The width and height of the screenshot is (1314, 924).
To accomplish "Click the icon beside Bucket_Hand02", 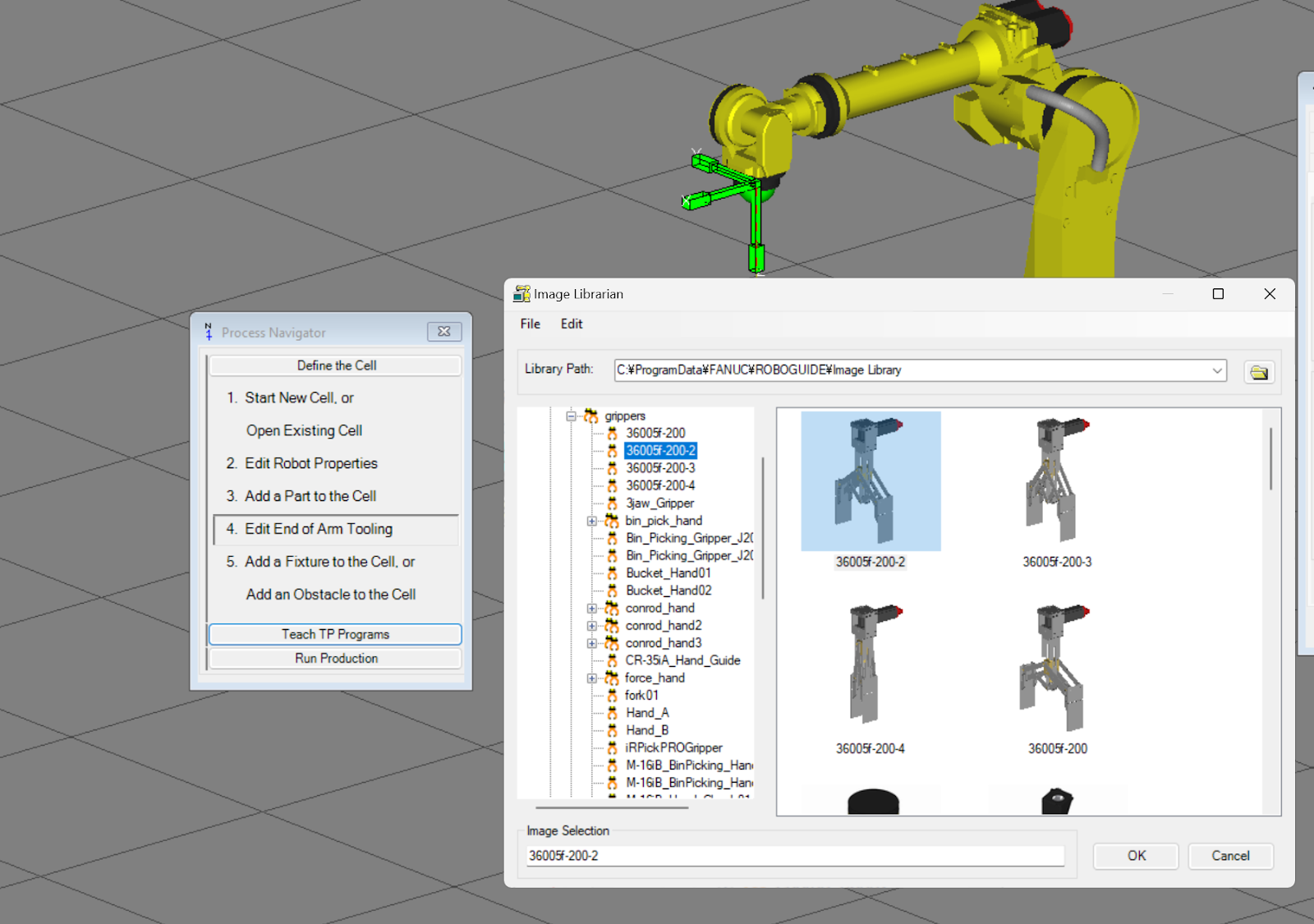I will click(612, 591).
